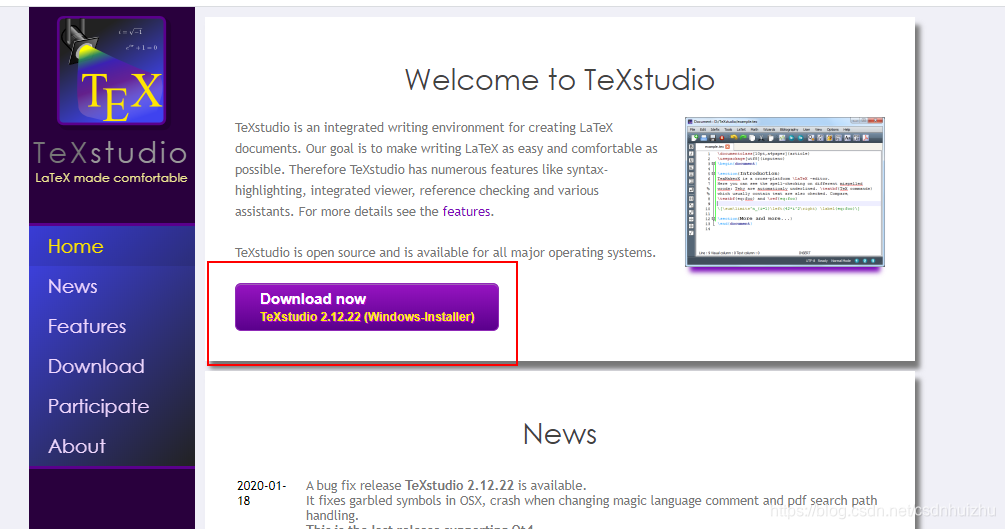Image resolution: width=1005 pixels, height=529 pixels.
Task: Click the 'open source' availability sentence
Action: click(445, 253)
